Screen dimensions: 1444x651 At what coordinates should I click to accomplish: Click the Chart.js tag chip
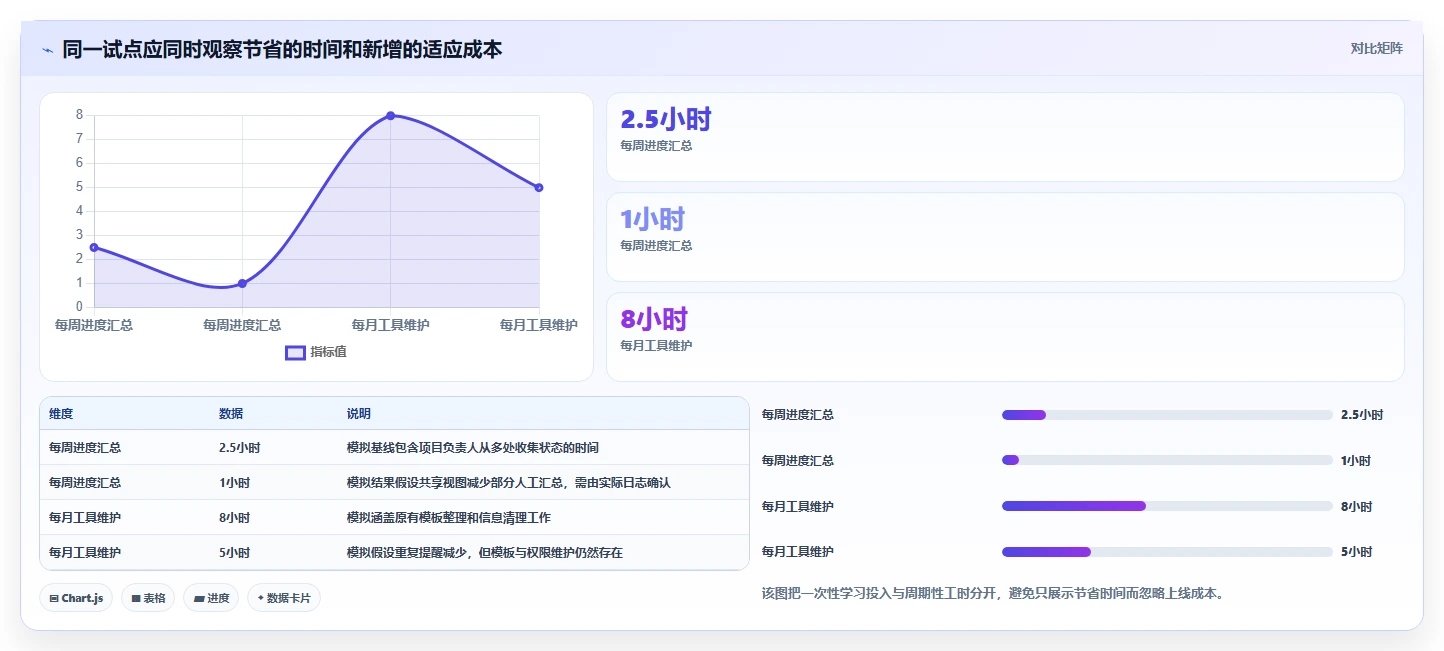coord(77,598)
